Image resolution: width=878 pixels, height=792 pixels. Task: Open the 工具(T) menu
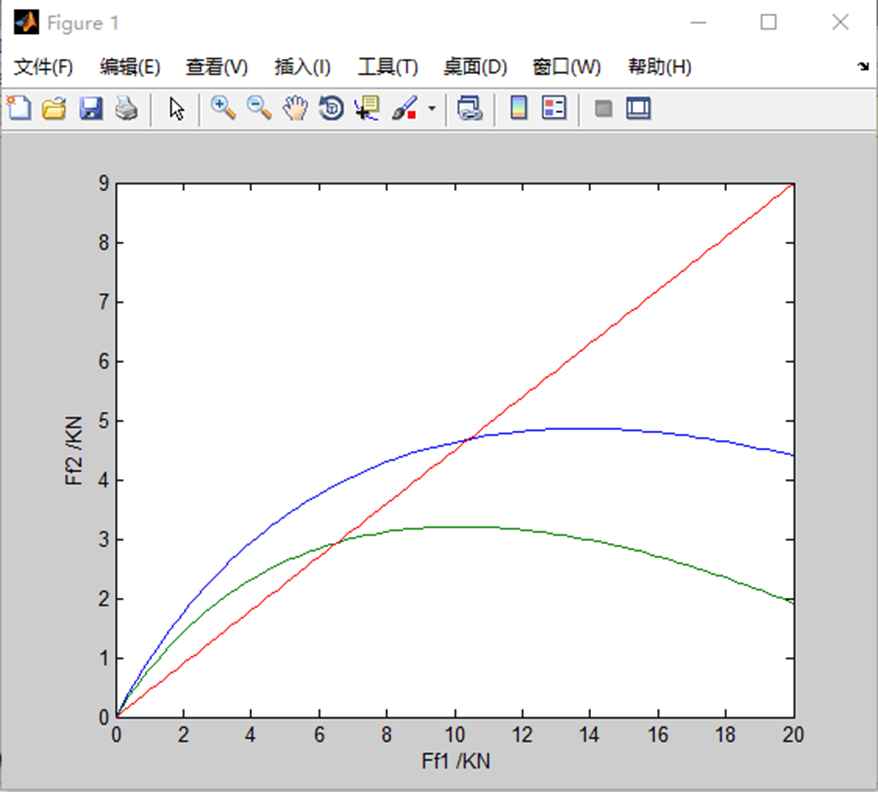388,67
